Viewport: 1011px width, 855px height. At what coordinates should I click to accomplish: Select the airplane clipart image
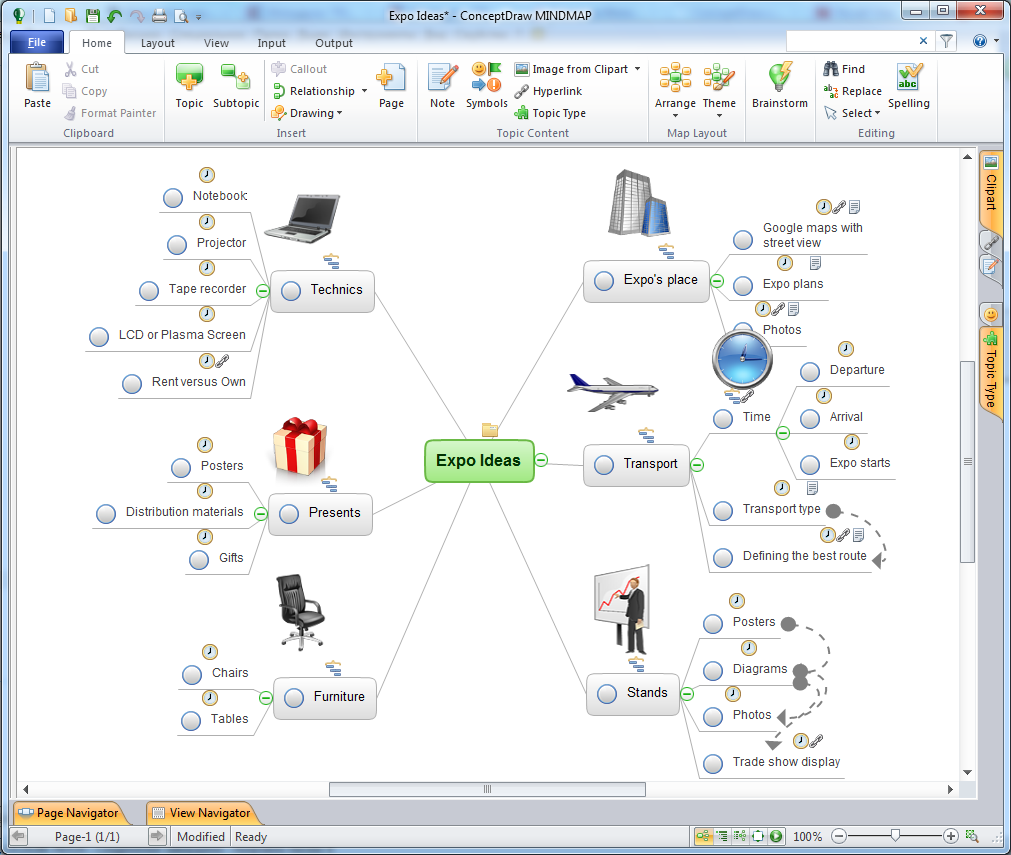612,391
